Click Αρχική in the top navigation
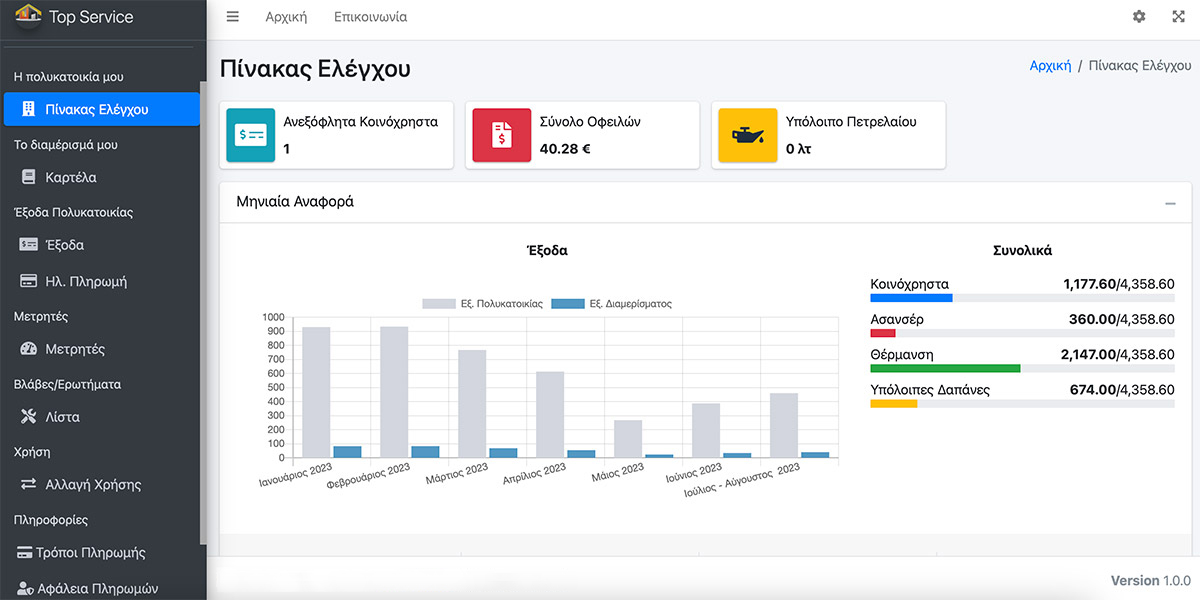1200x600 pixels. 286,17
